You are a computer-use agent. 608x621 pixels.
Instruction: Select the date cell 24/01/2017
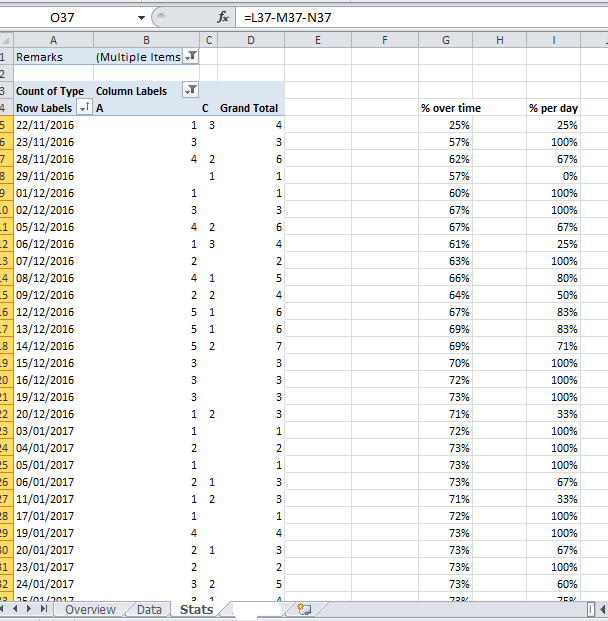coord(53,584)
